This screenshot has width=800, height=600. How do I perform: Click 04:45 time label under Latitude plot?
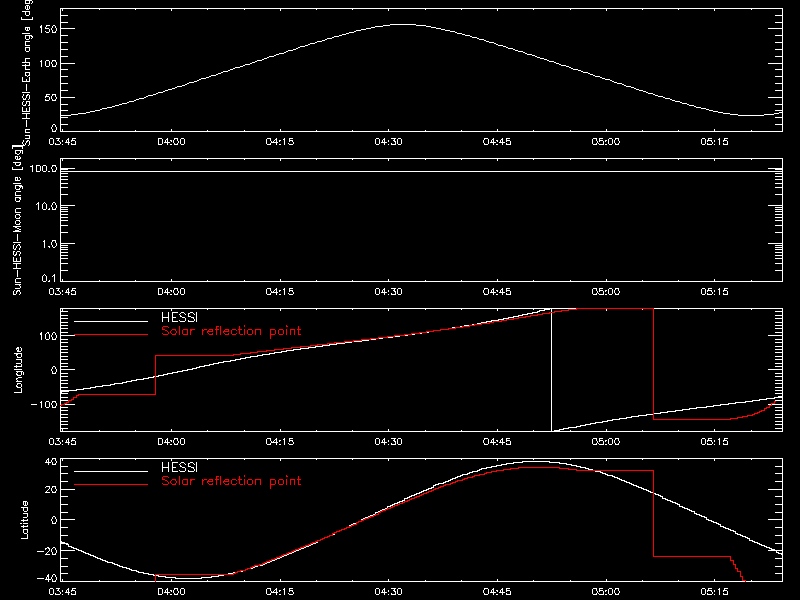tap(497, 592)
